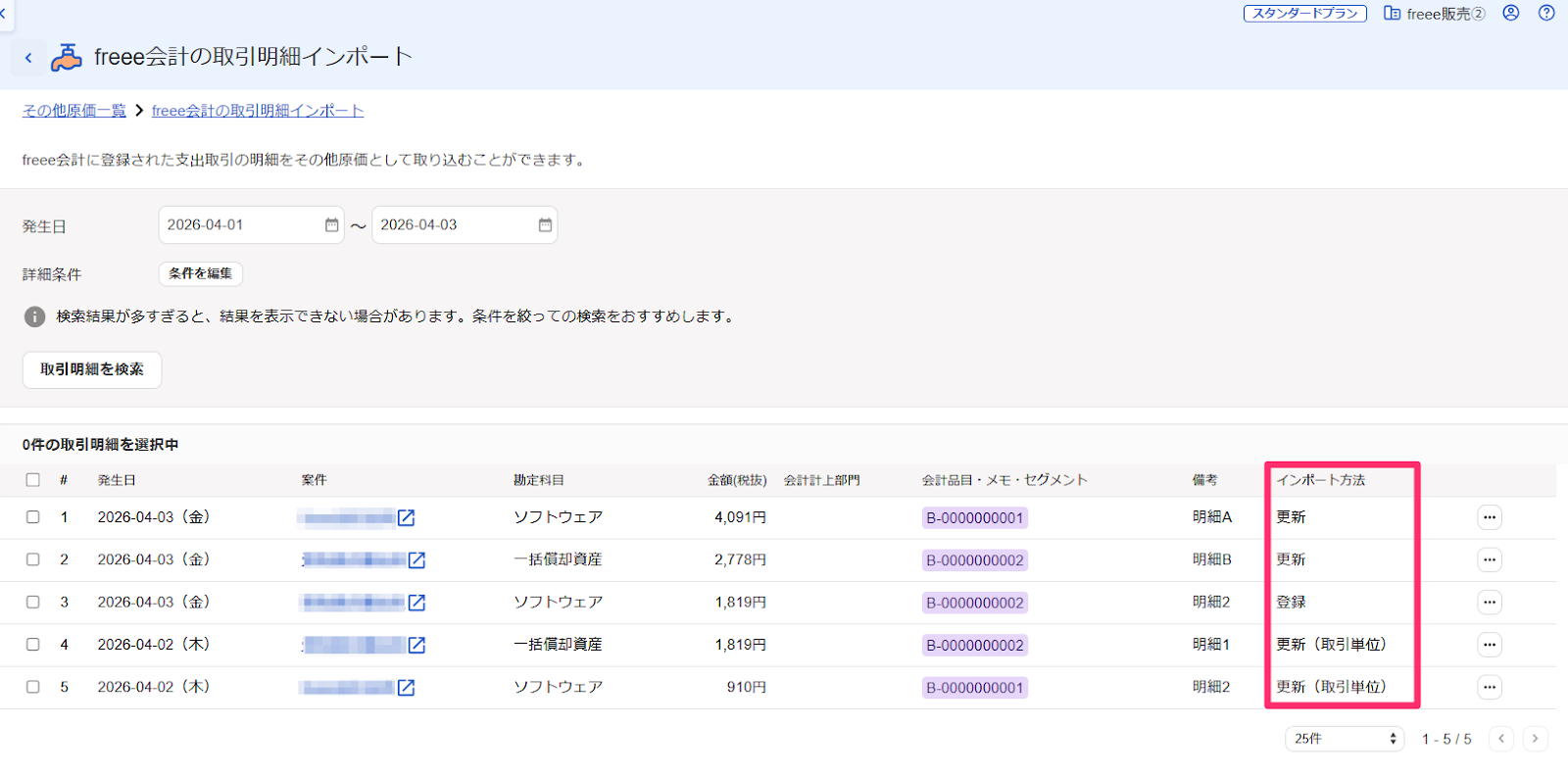The width and height of the screenshot is (1568, 776).
Task: Check the row 5 checkbox
Action: 33,688
